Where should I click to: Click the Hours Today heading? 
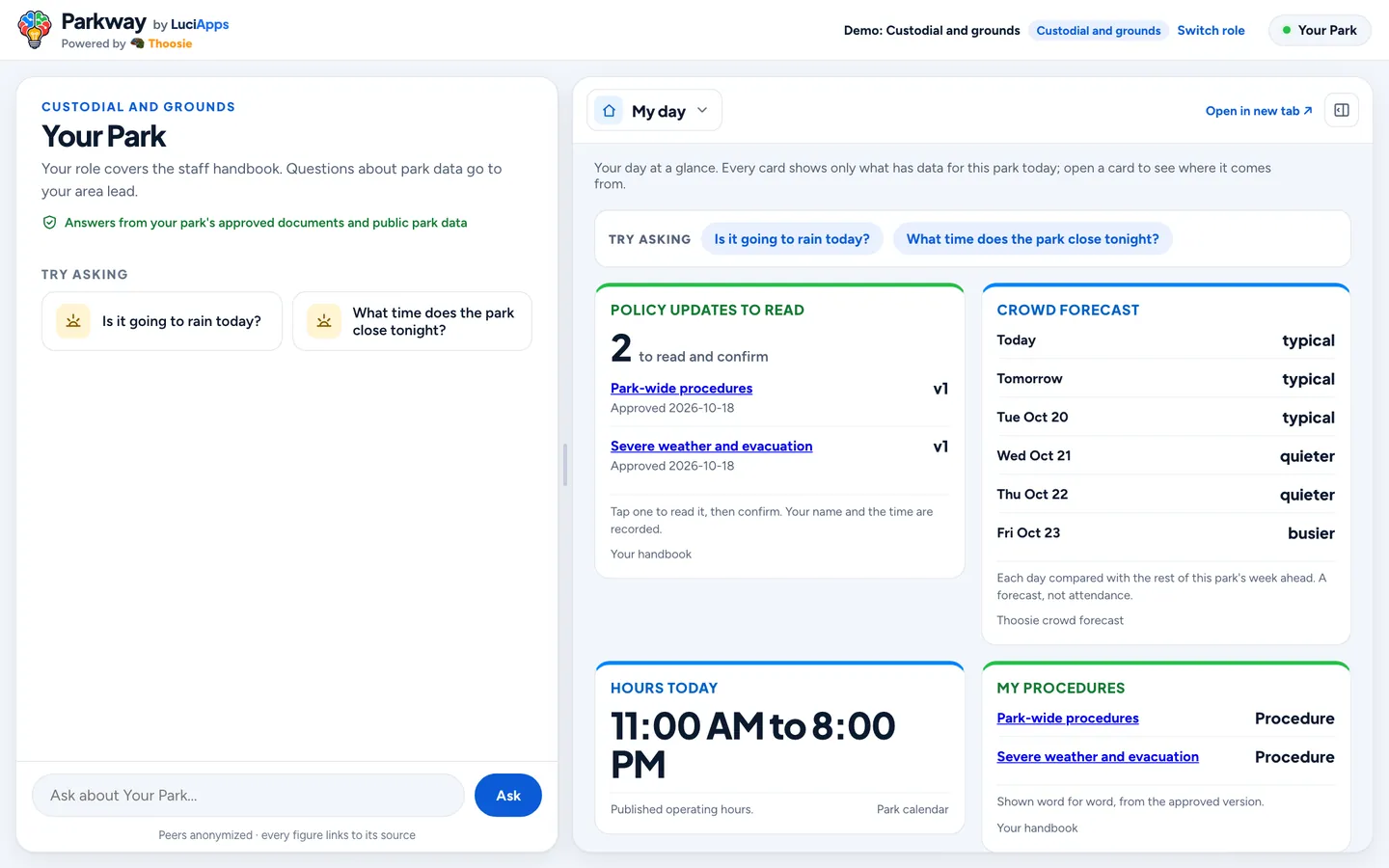click(664, 689)
